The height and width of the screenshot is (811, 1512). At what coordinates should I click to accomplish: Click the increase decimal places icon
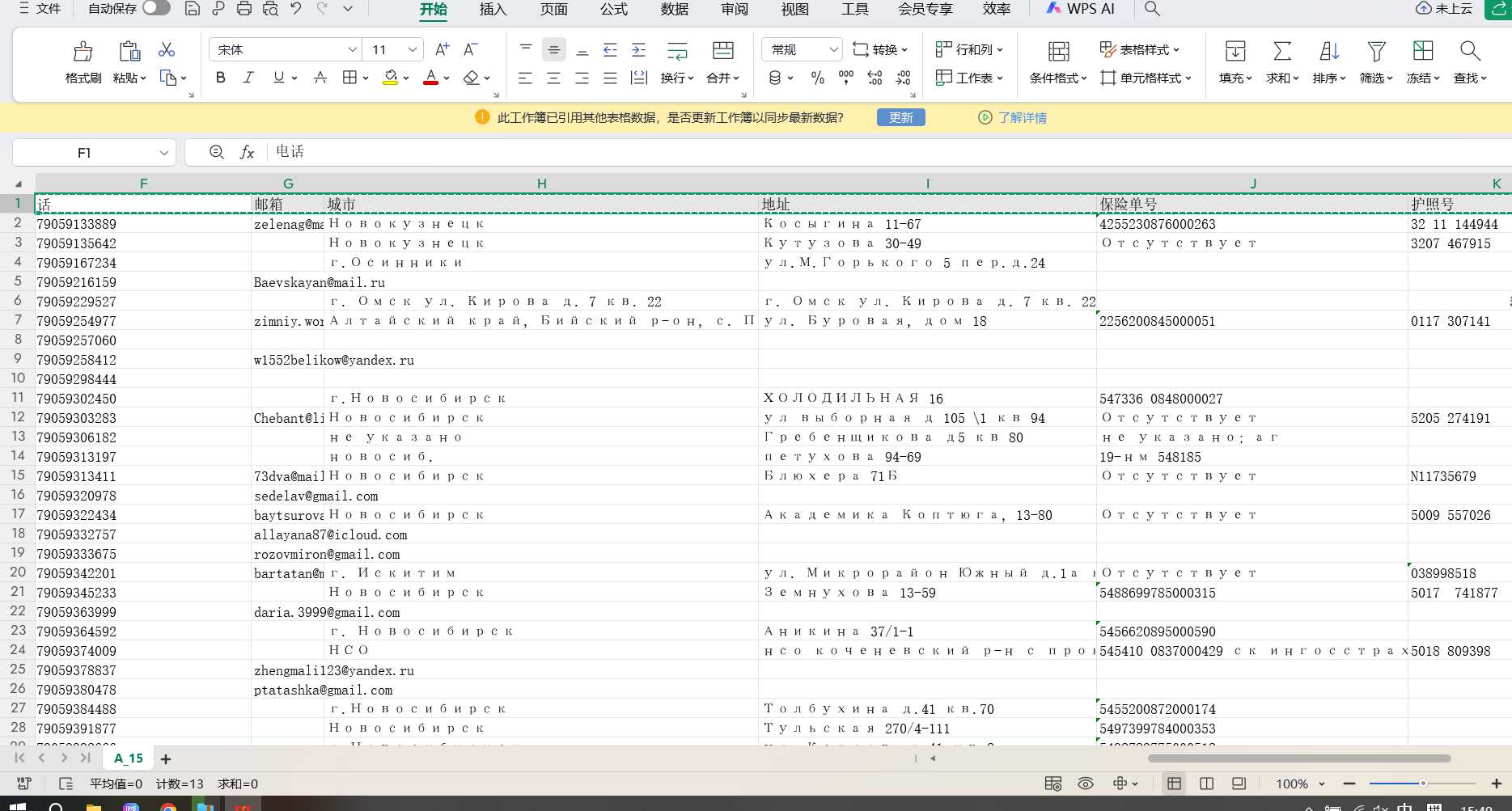pos(875,78)
